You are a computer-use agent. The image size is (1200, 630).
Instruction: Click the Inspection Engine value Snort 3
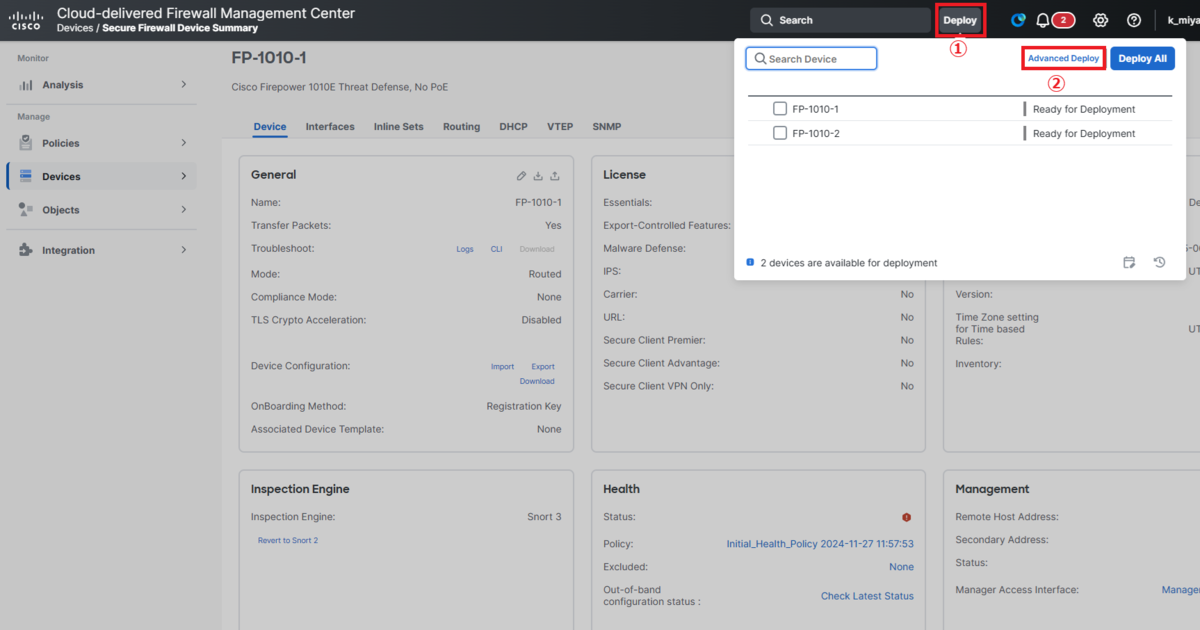544,517
